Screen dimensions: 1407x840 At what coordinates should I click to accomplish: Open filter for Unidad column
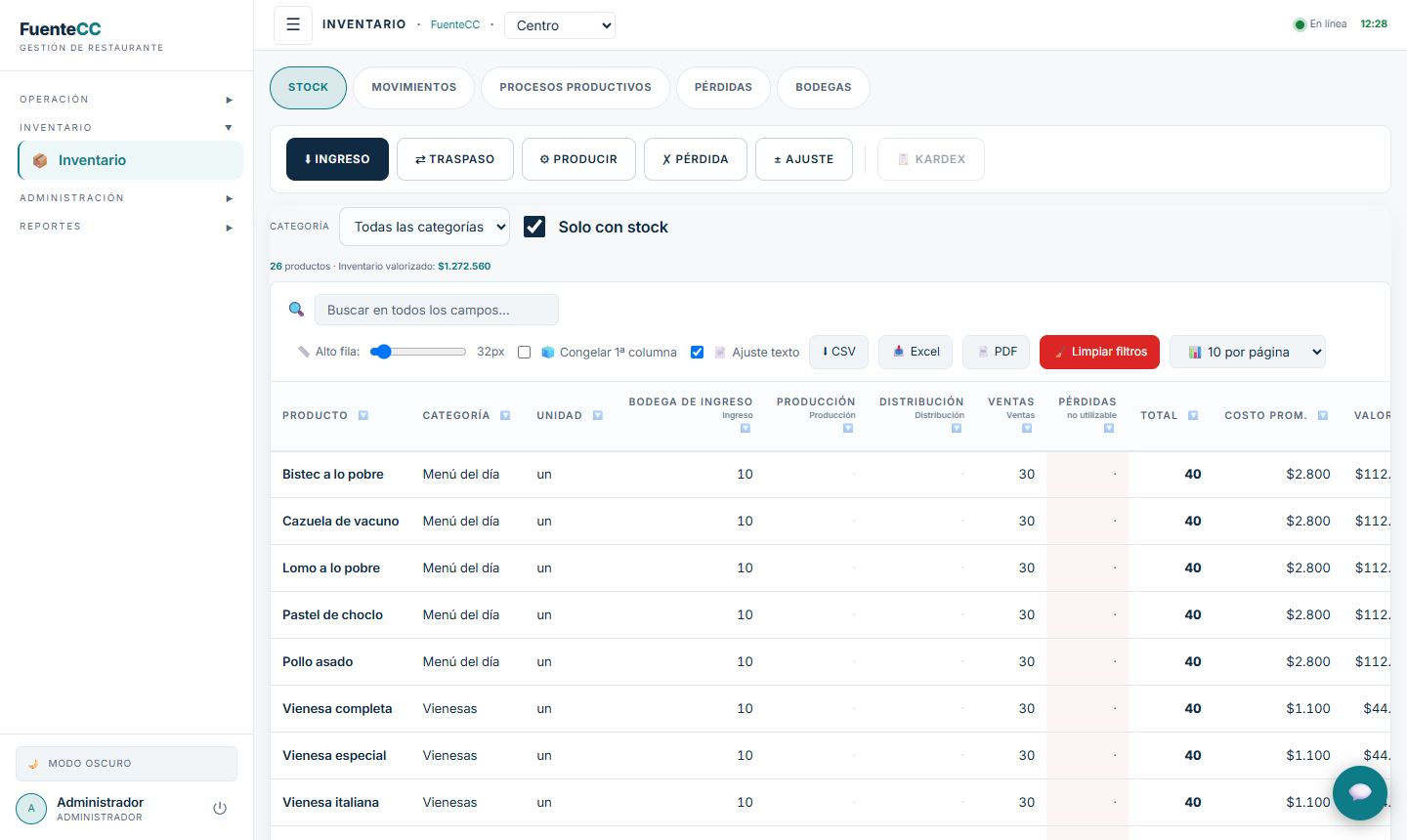598,416
